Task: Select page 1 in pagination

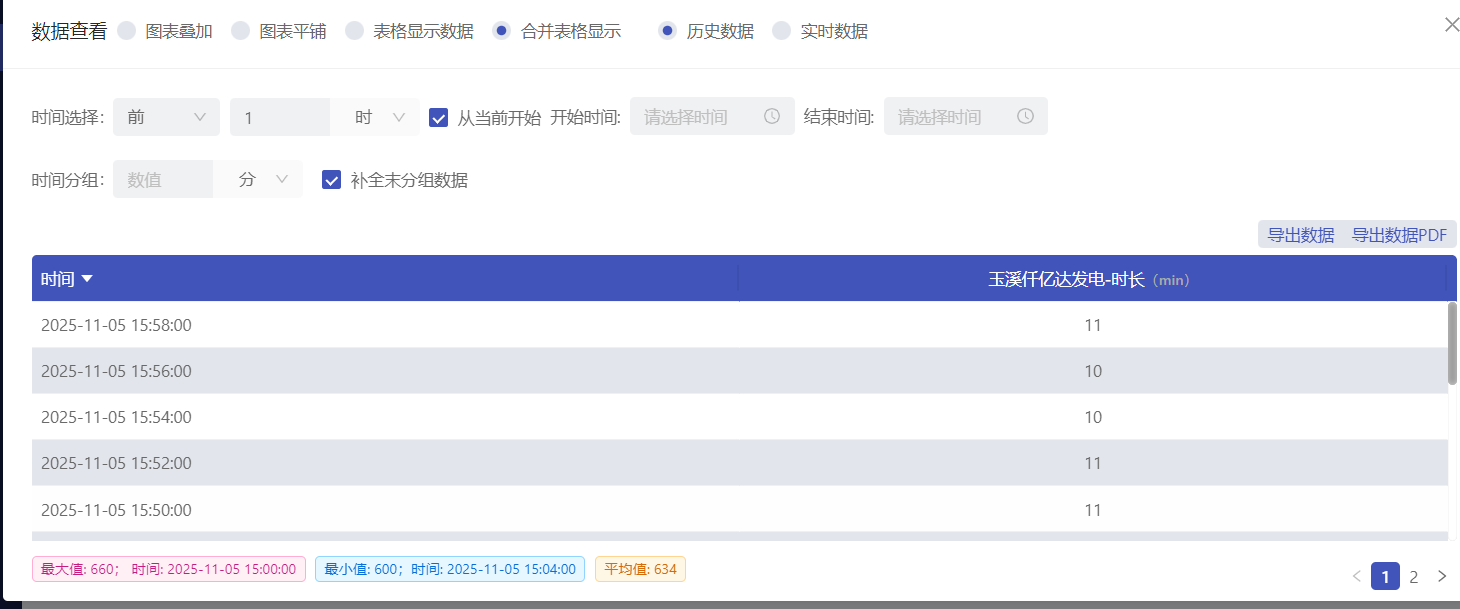Action: click(1384, 576)
